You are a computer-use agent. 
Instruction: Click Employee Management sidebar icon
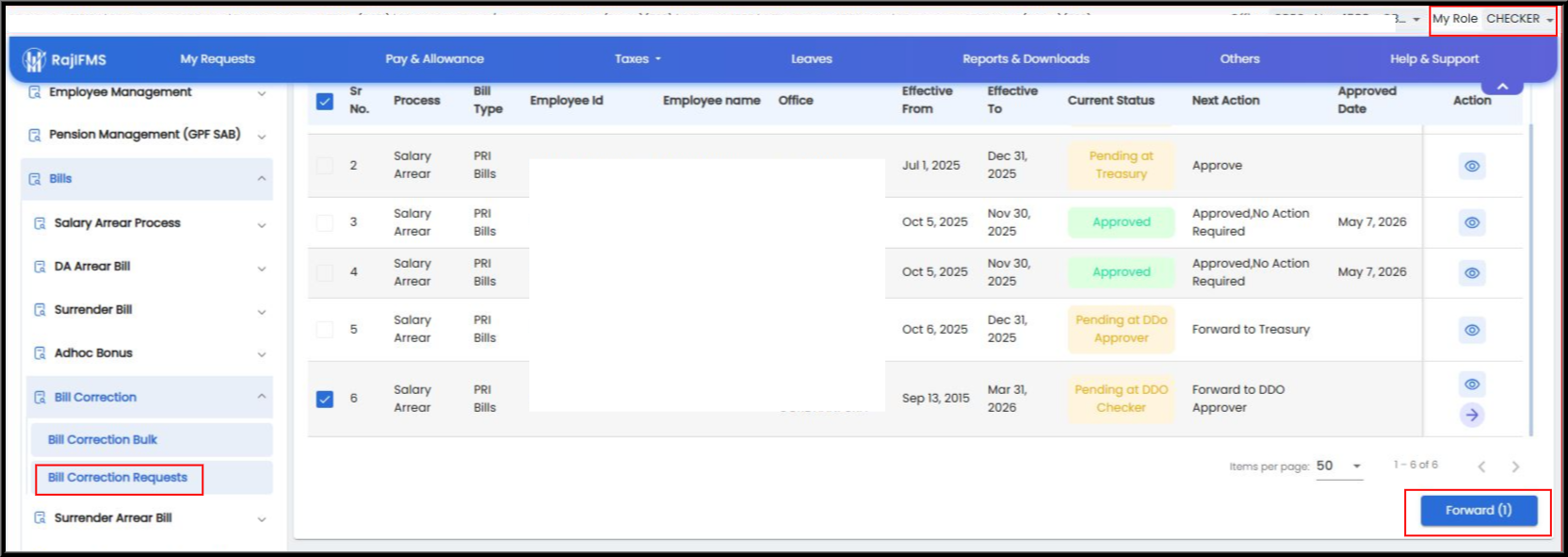point(35,92)
